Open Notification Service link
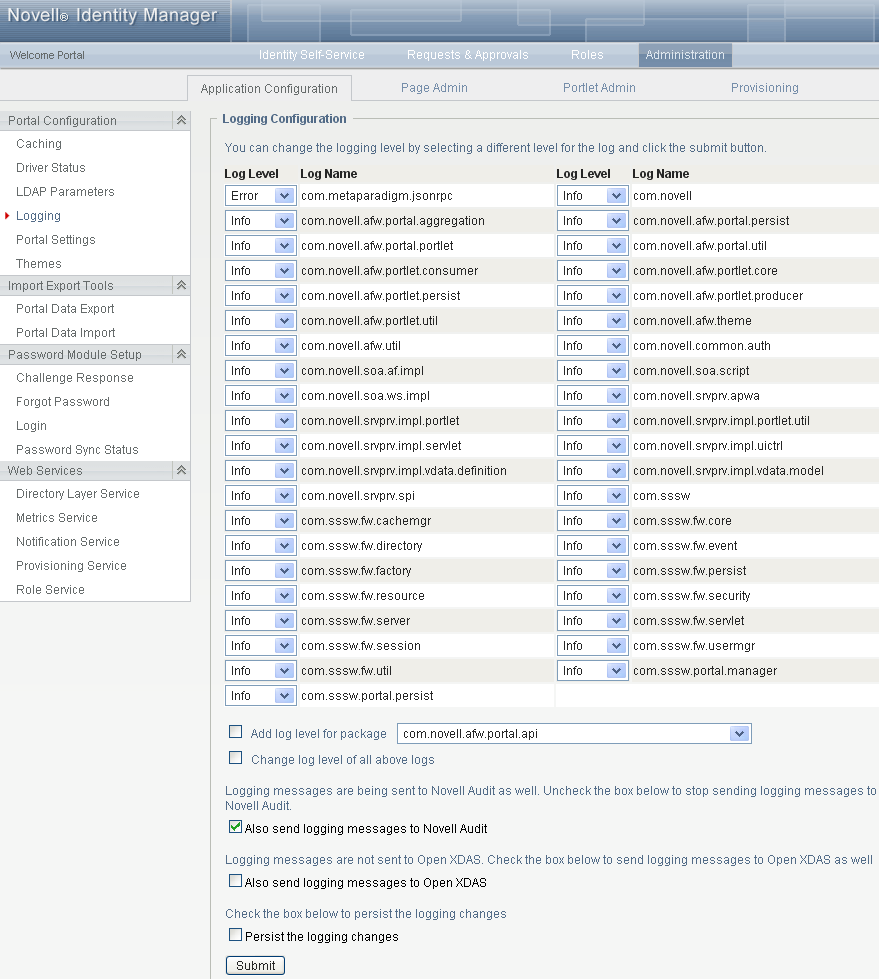The image size is (879, 979). tap(67, 542)
